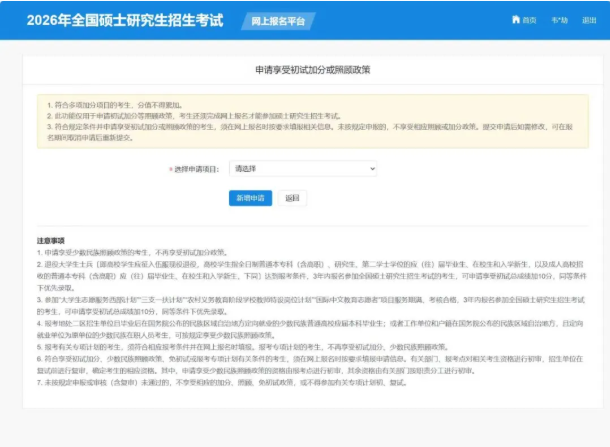Click the chevron arrow of 请选择 combo box
Image resolution: width=610 pixels, height=447 pixels.
pos(372,169)
